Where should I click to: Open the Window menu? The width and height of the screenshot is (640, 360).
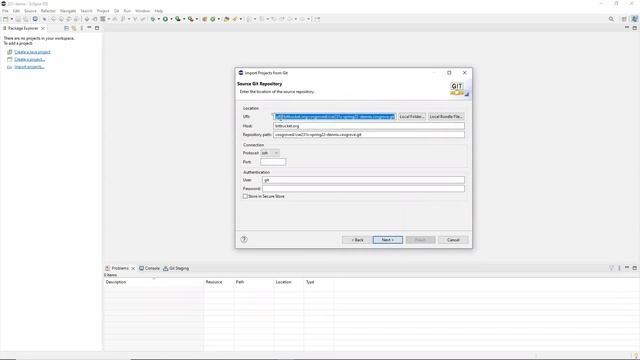click(x=142, y=11)
